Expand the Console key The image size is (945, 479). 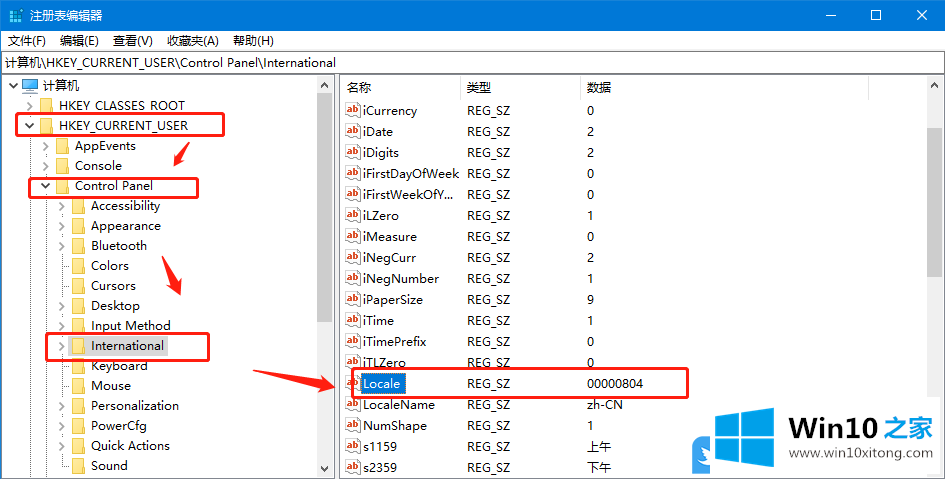click(46, 166)
